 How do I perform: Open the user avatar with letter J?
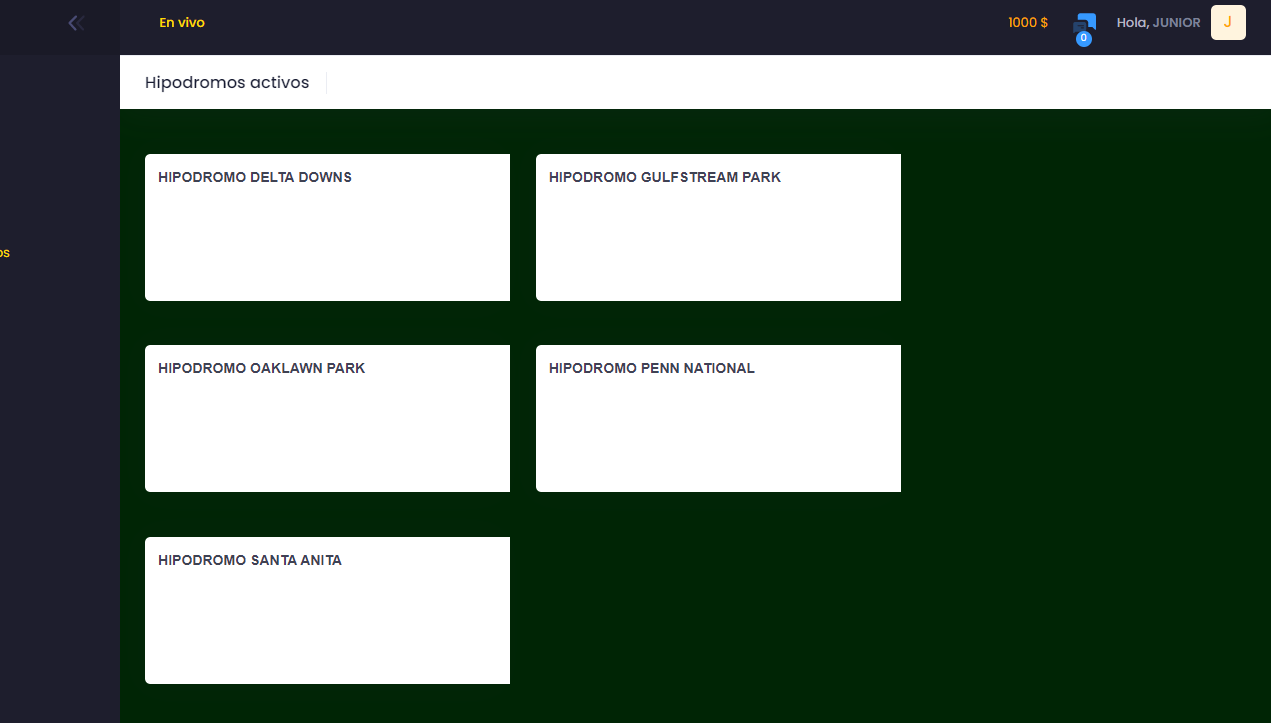pyautogui.click(x=1227, y=22)
